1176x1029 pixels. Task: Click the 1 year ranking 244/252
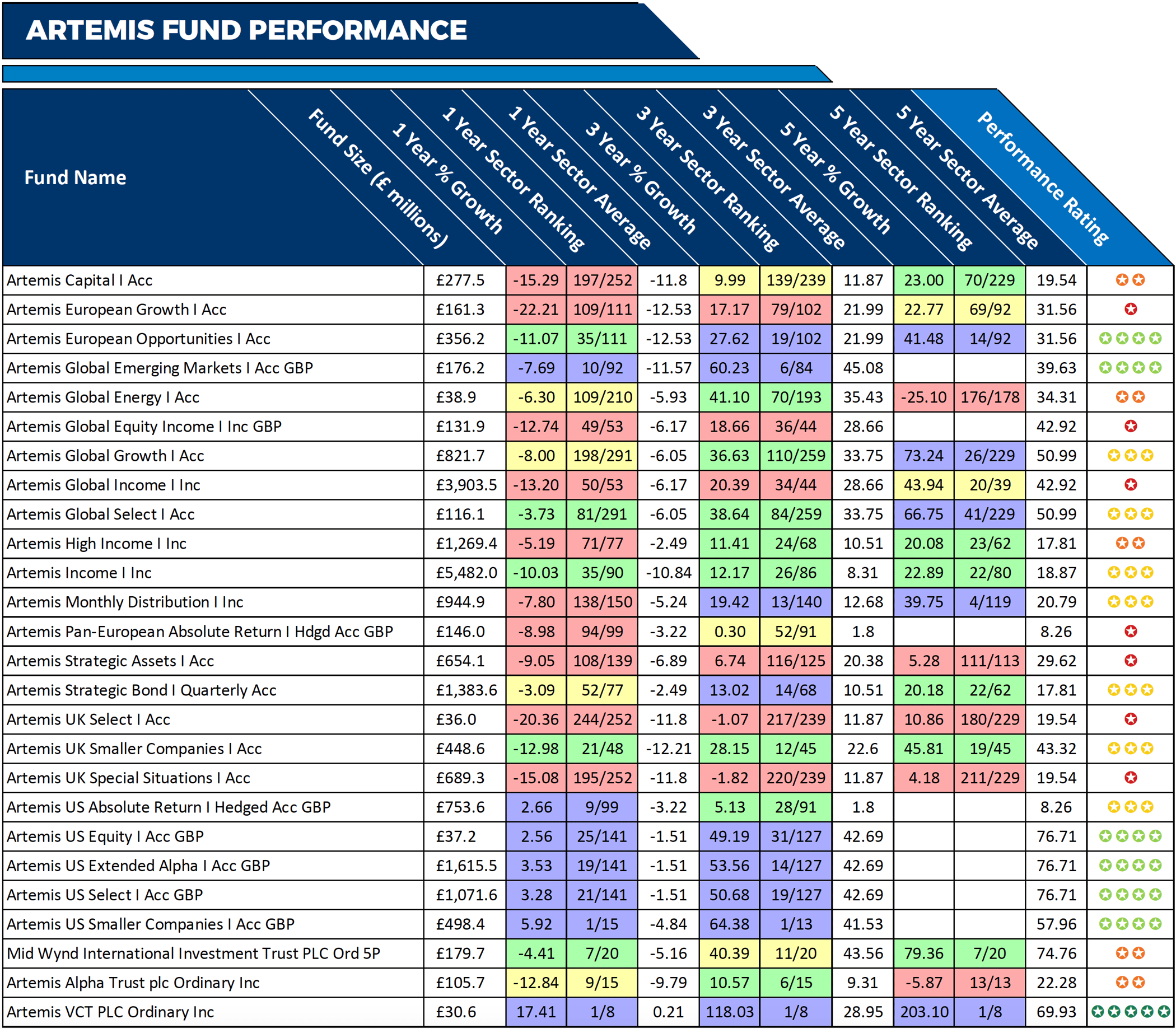(603, 719)
